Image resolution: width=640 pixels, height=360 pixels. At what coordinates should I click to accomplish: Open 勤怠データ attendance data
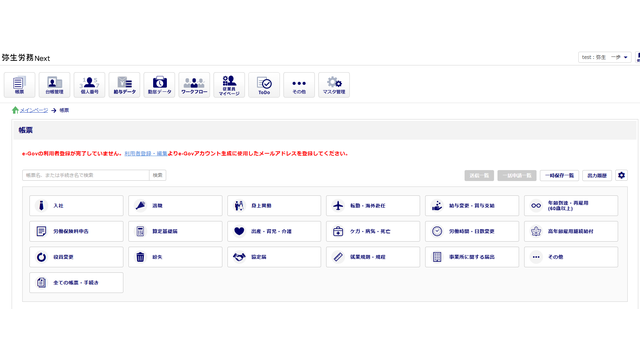pos(159,85)
